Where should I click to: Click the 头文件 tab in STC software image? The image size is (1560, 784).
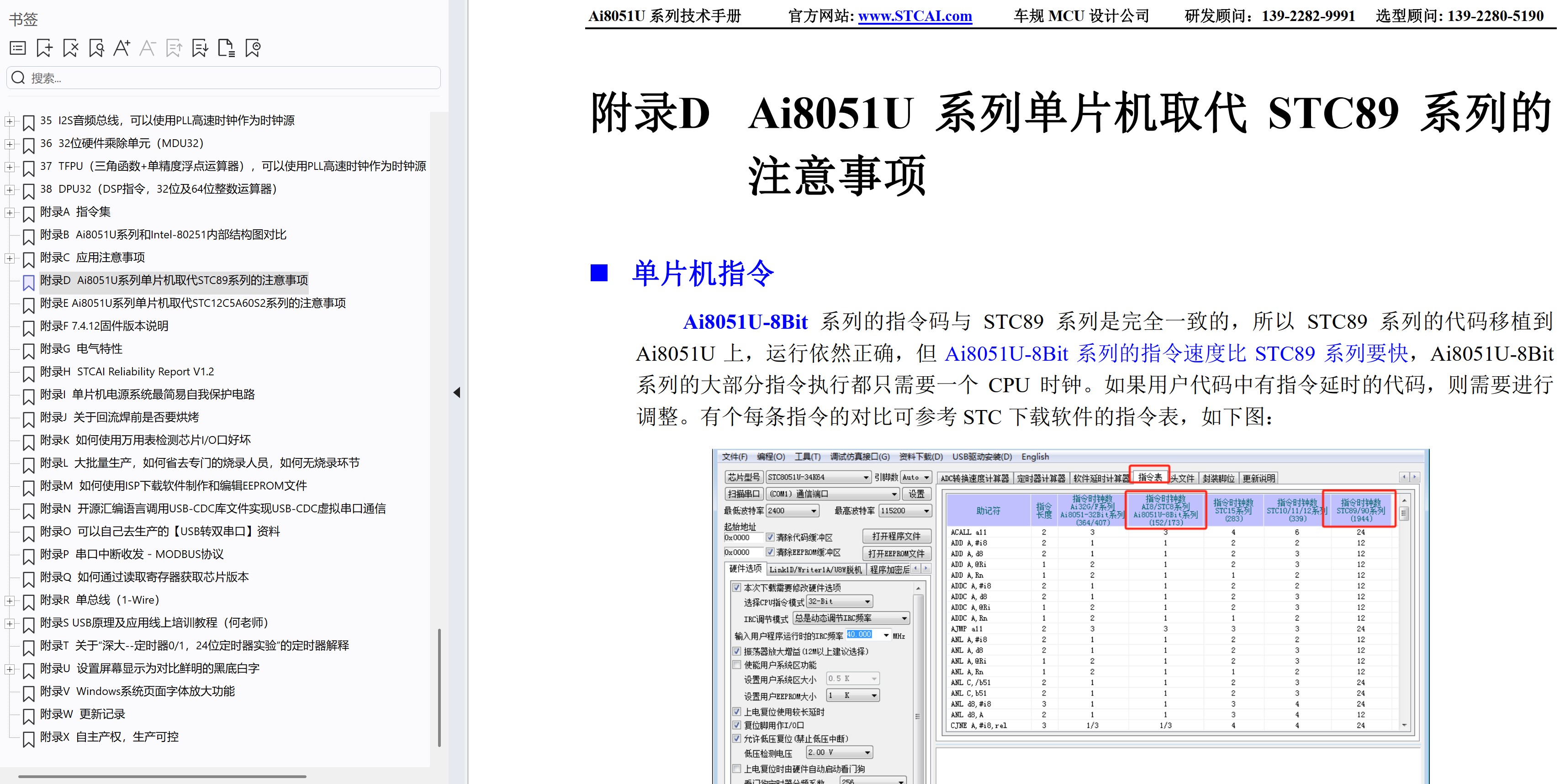coord(1182,478)
